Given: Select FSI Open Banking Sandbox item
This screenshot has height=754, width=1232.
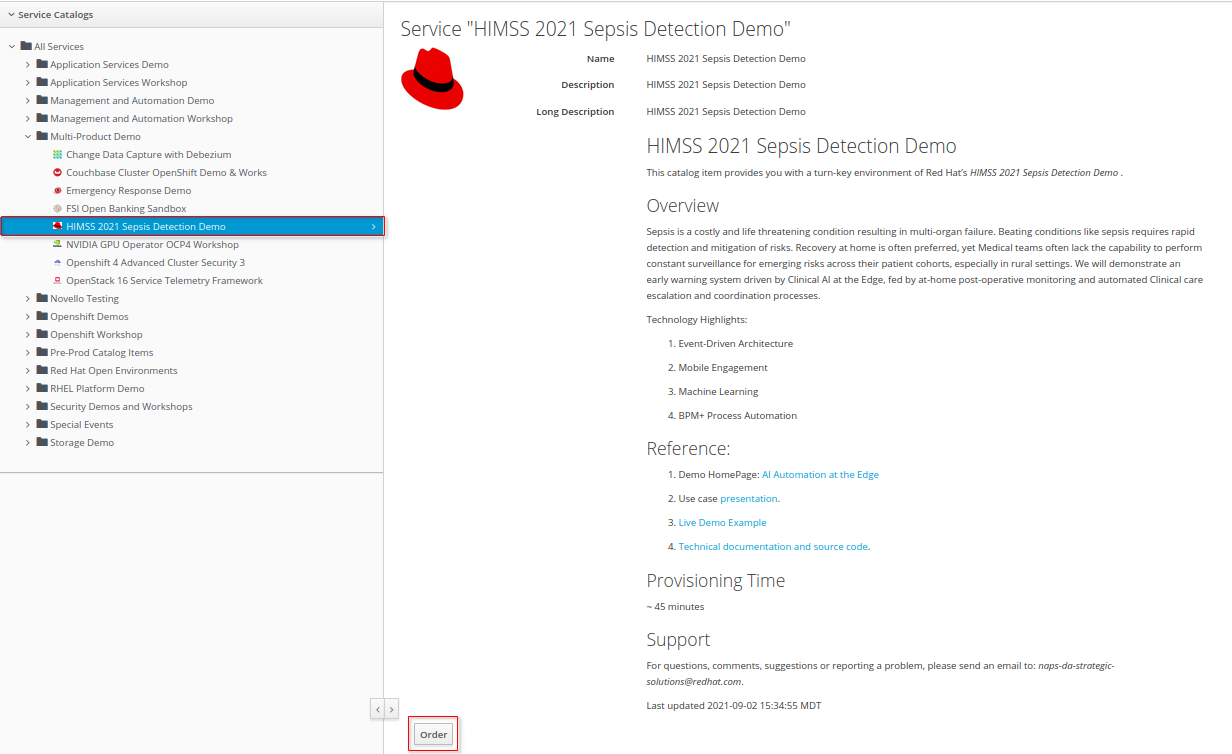Looking at the screenshot, I should pyautogui.click(x=126, y=209).
